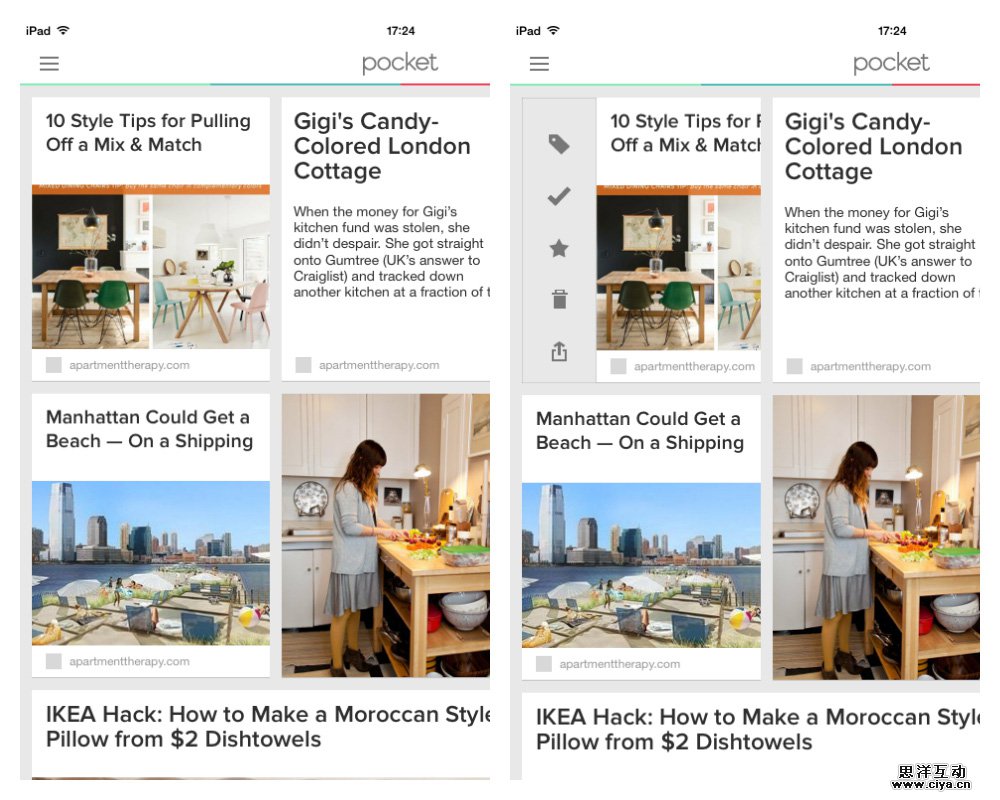Click Manhattan beach photo in right screenshot

click(642, 565)
